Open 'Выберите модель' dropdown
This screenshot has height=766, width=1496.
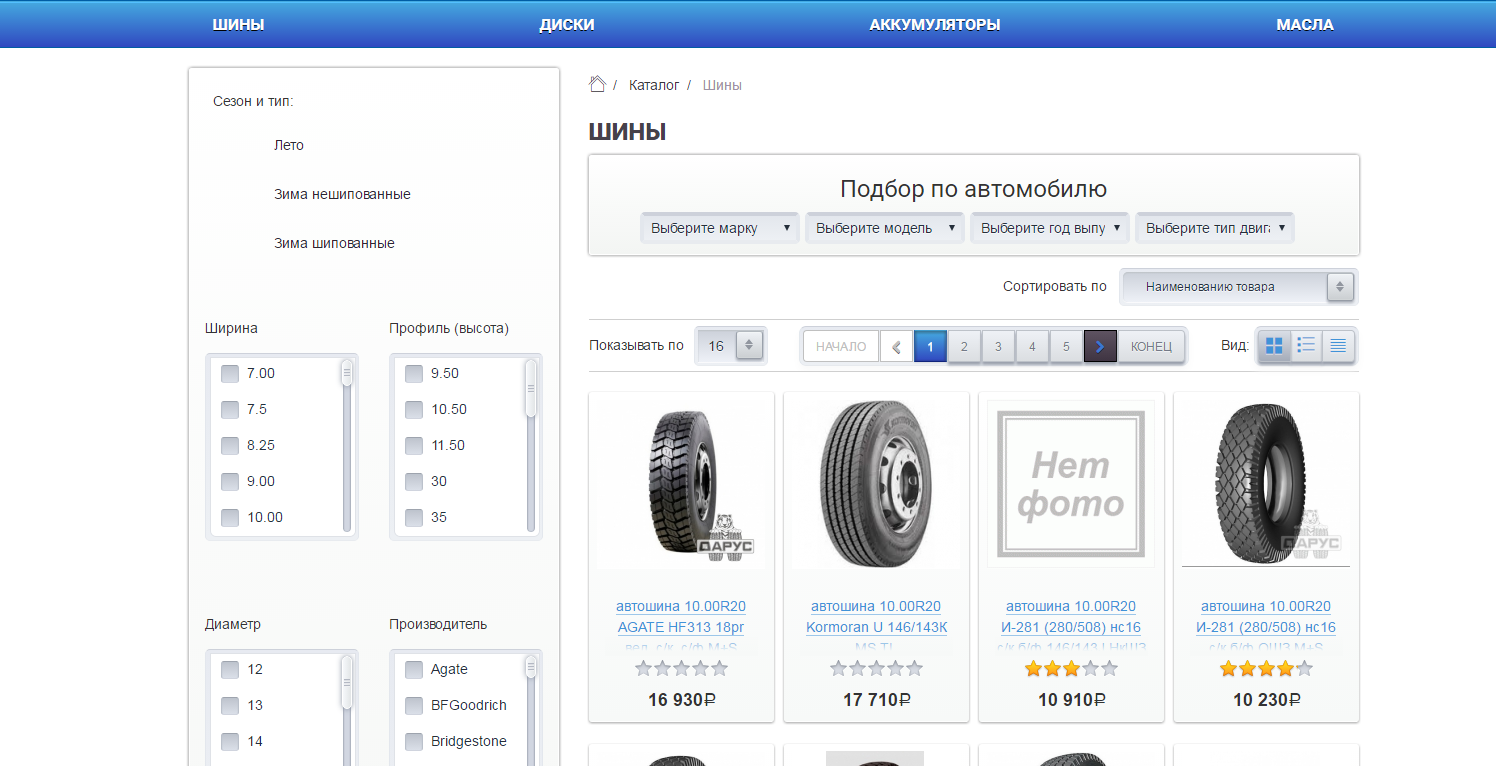point(885,228)
